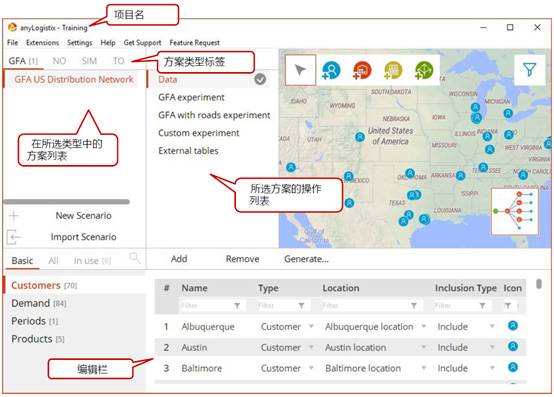Click the add factory map tool

(x=393, y=70)
